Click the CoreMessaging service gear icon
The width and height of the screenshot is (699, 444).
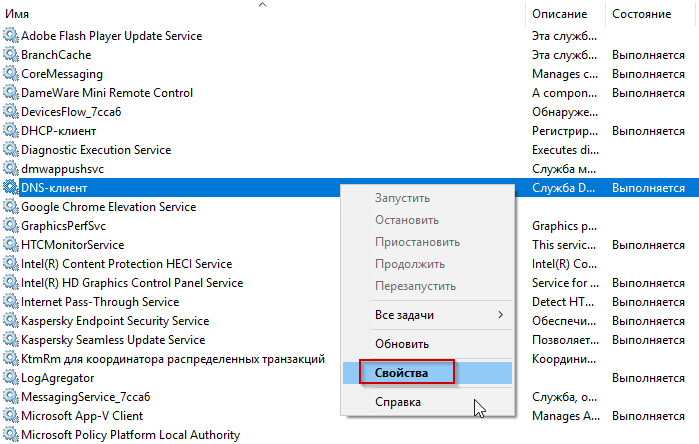(x=11, y=74)
